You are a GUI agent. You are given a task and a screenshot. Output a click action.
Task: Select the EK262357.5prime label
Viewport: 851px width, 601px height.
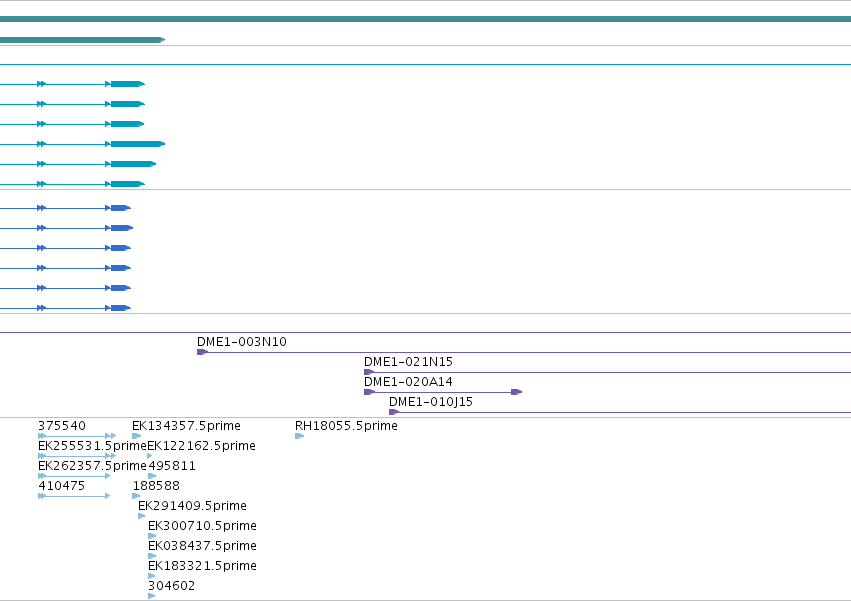pos(92,466)
